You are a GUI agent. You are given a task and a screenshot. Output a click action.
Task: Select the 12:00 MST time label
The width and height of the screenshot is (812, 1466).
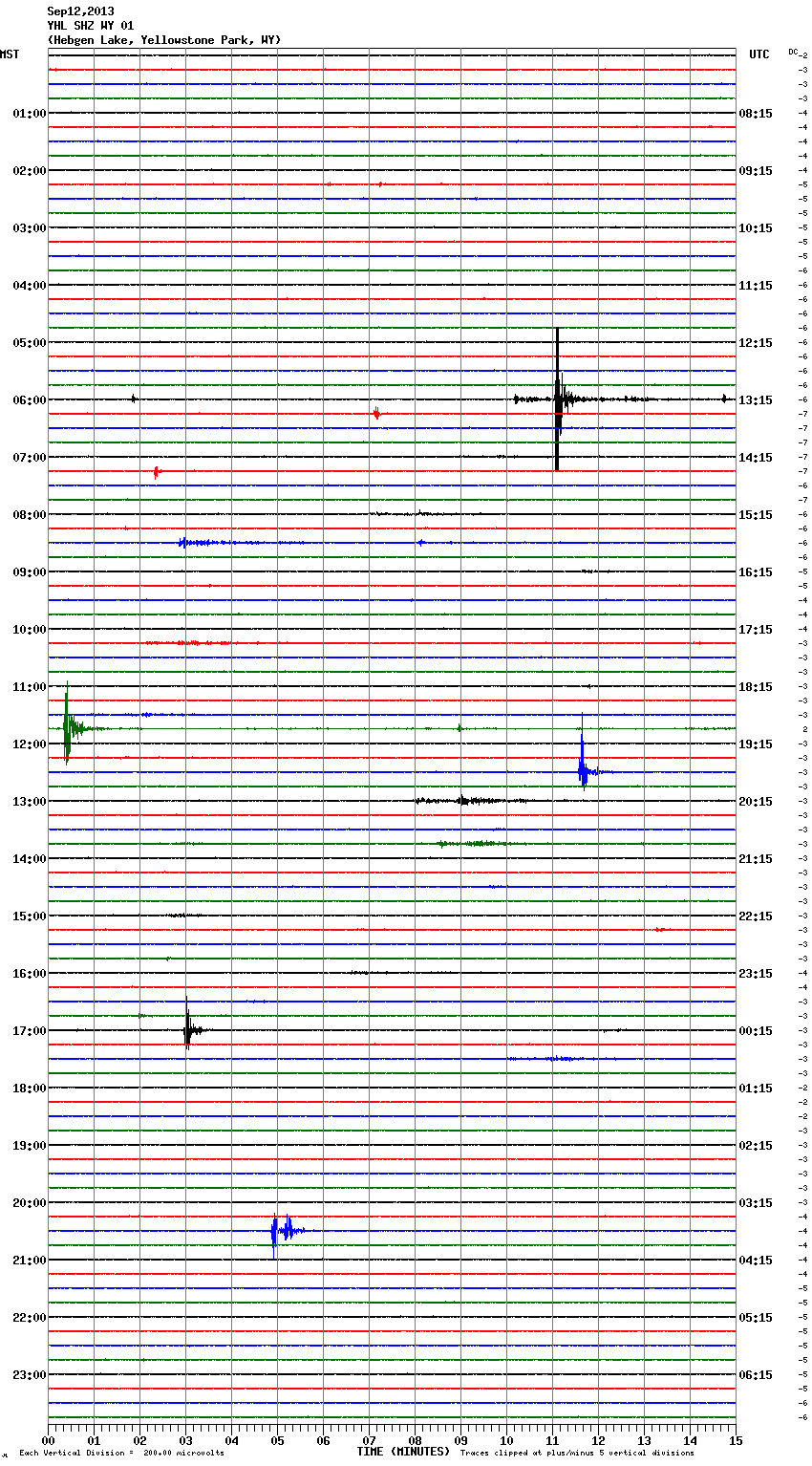(x=30, y=744)
